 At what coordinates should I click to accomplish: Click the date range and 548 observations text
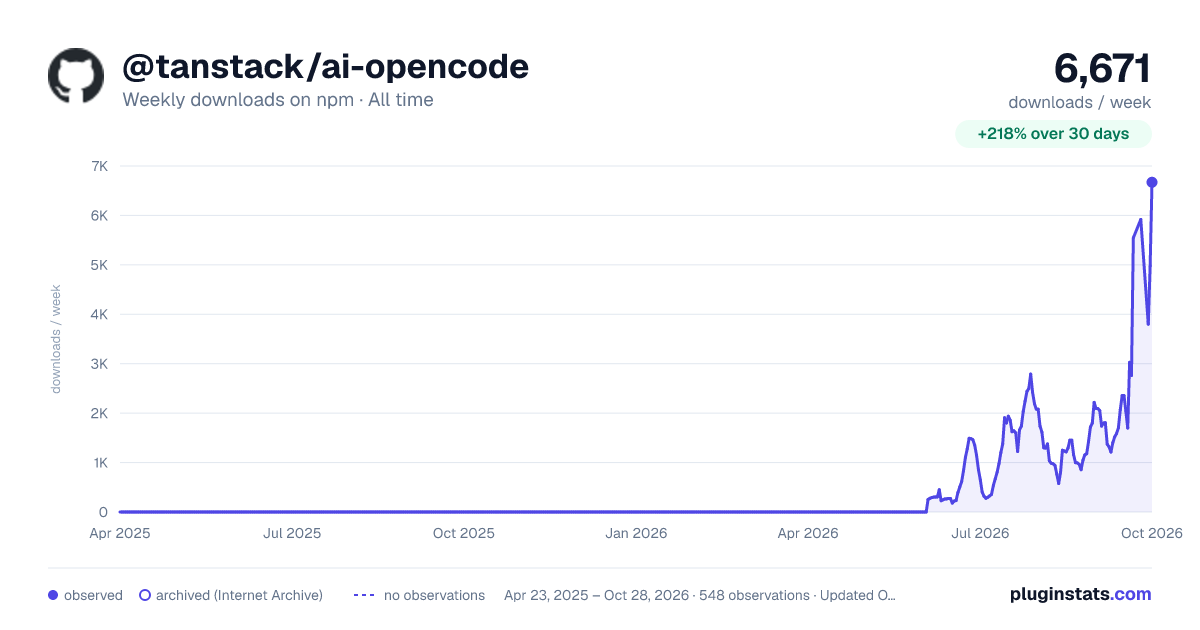click(x=700, y=595)
